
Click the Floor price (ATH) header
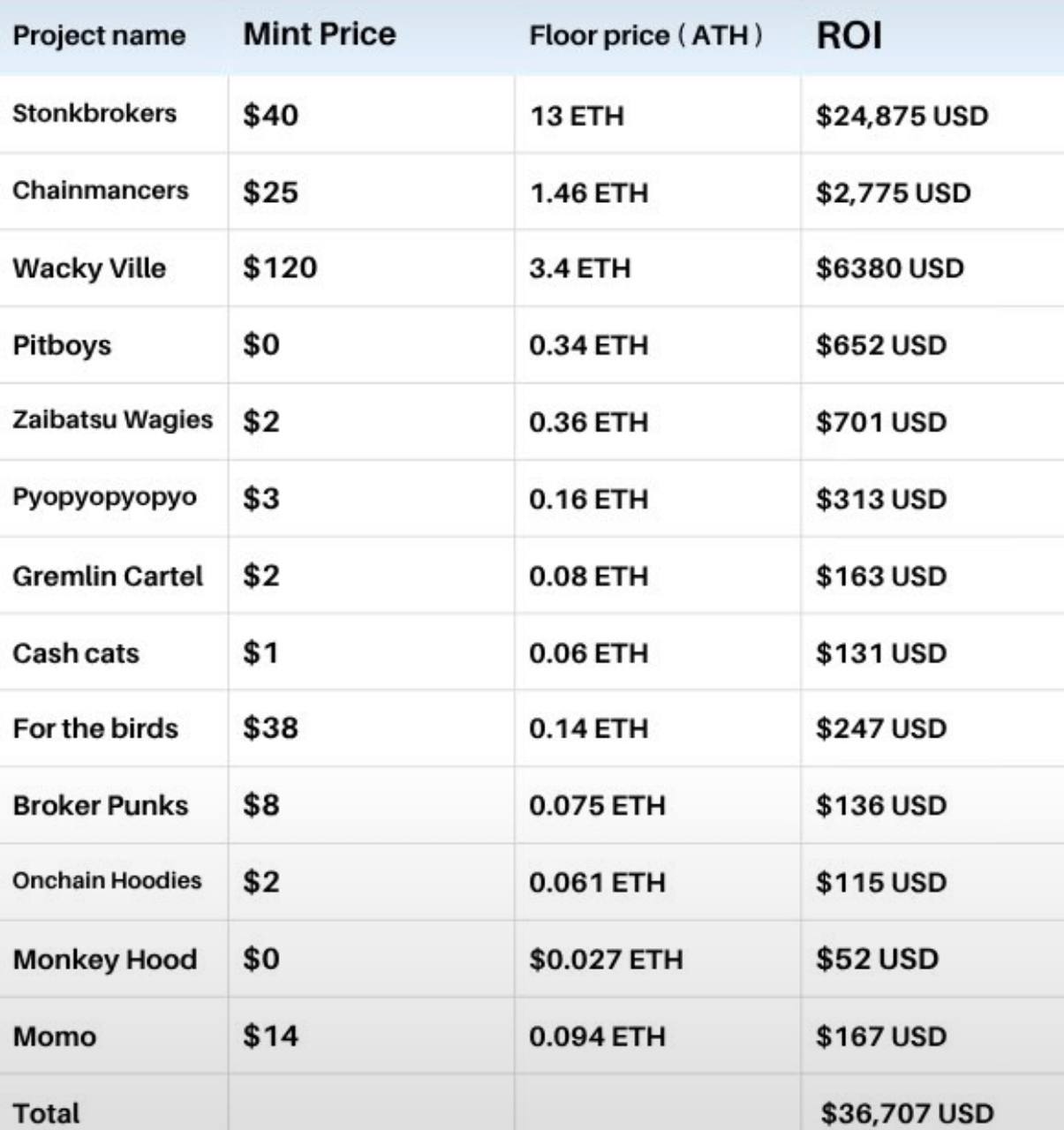645,36
